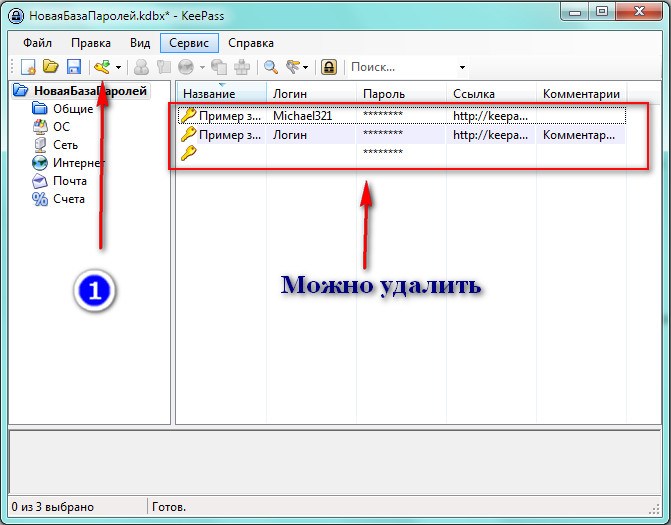The image size is (671, 525).
Task: Open the Файл menu
Action: (x=37, y=43)
